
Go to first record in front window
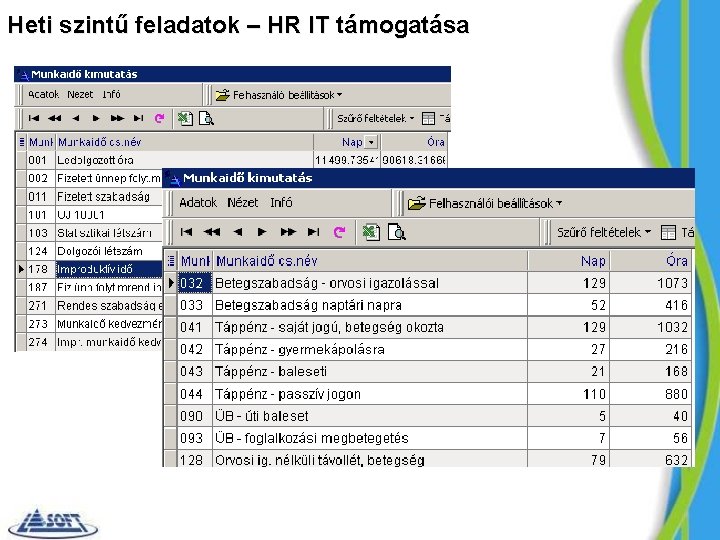point(186,232)
